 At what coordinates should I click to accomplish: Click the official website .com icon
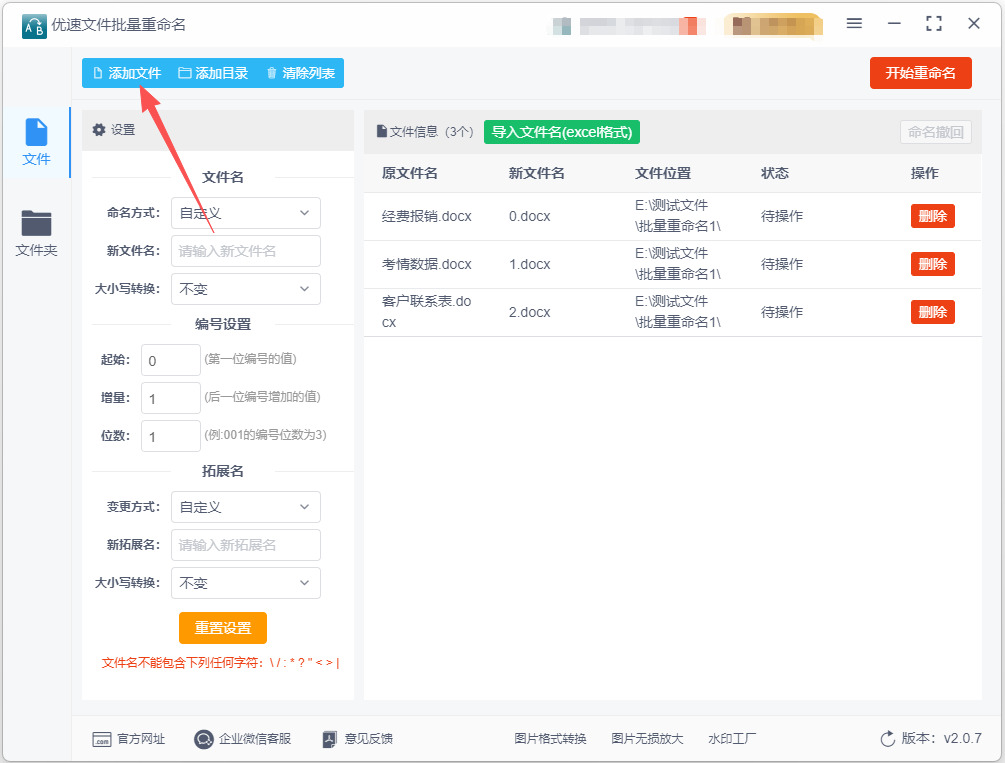[x=101, y=739]
